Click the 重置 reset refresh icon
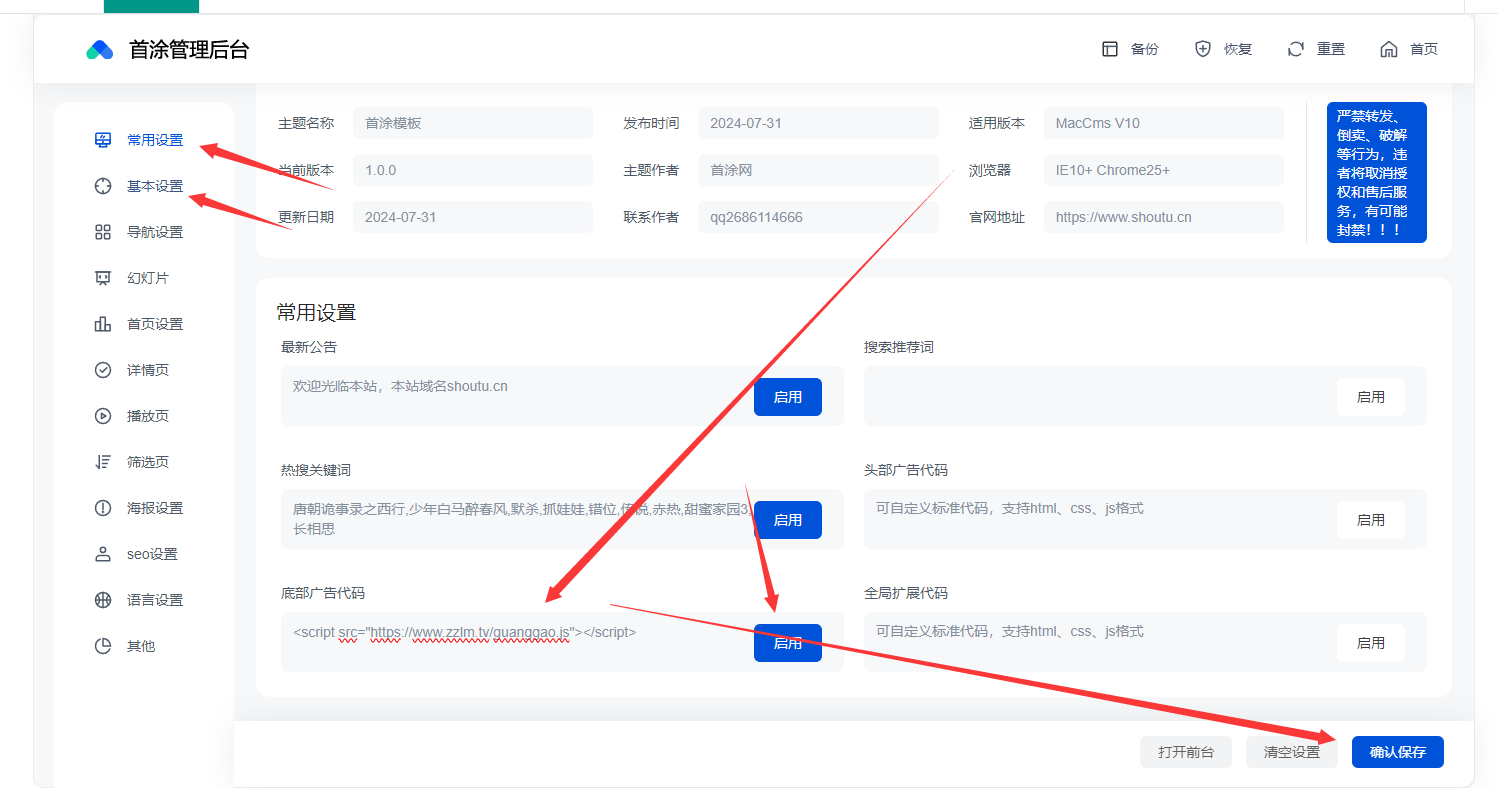The width and height of the screenshot is (1498, 803). [1296, 49]
